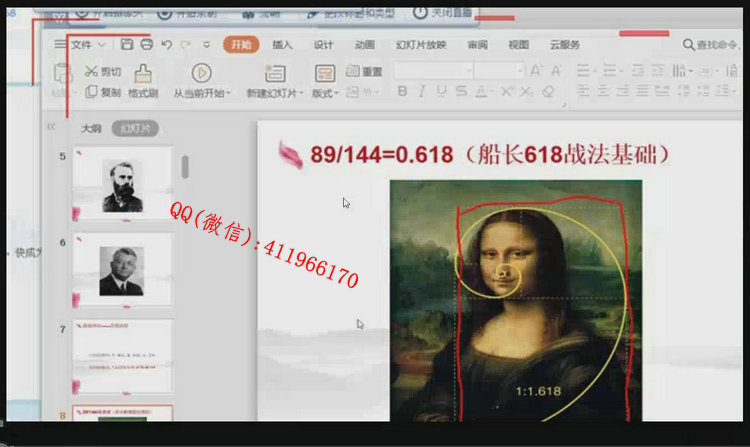Toggle italic formatting
This screenshot has height=447, width=750.
[x=421, y=91]
